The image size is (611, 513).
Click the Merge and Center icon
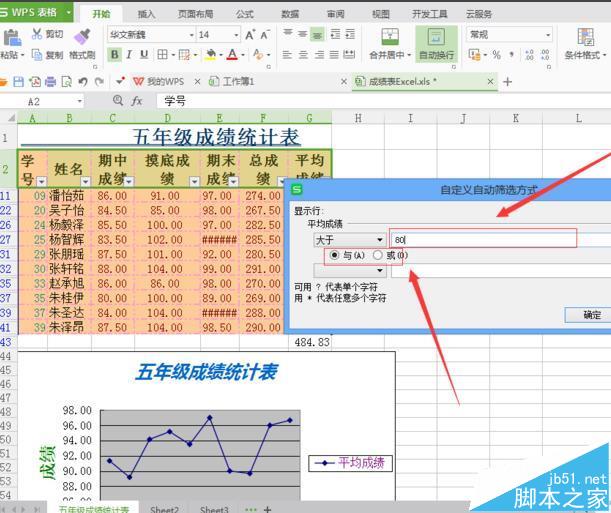[x=390, y=37]
